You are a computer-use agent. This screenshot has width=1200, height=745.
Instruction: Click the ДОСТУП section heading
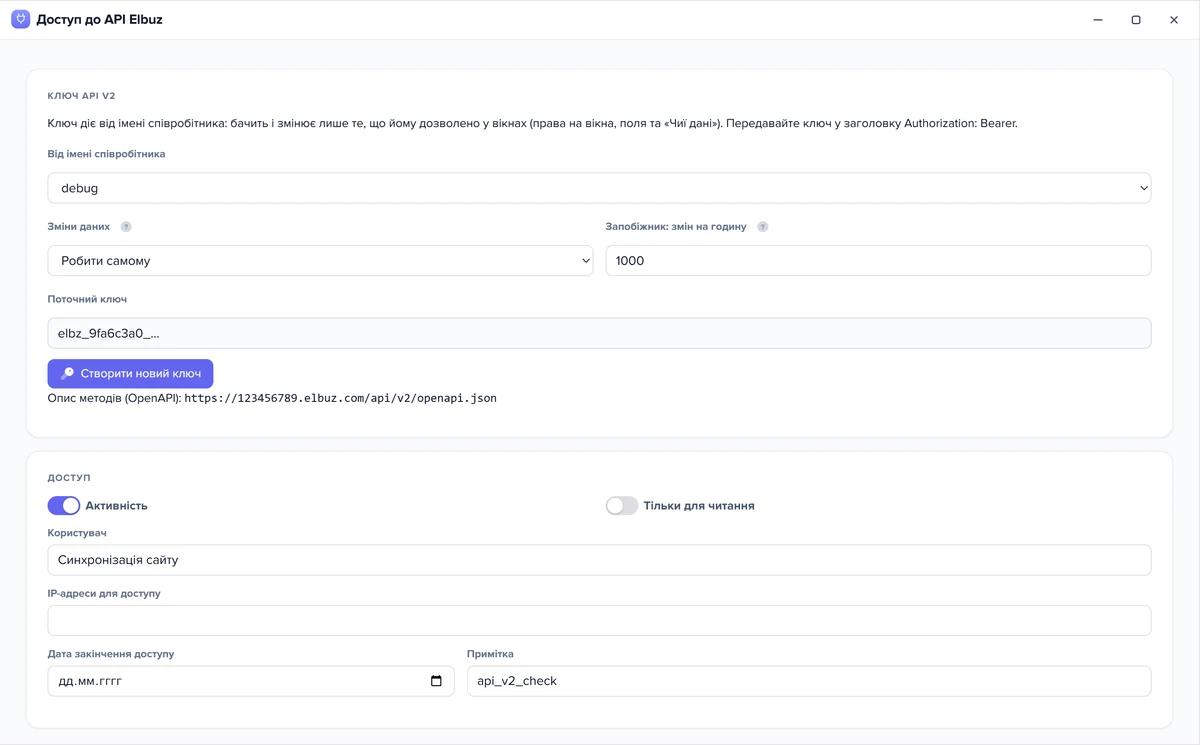point(69,478)
